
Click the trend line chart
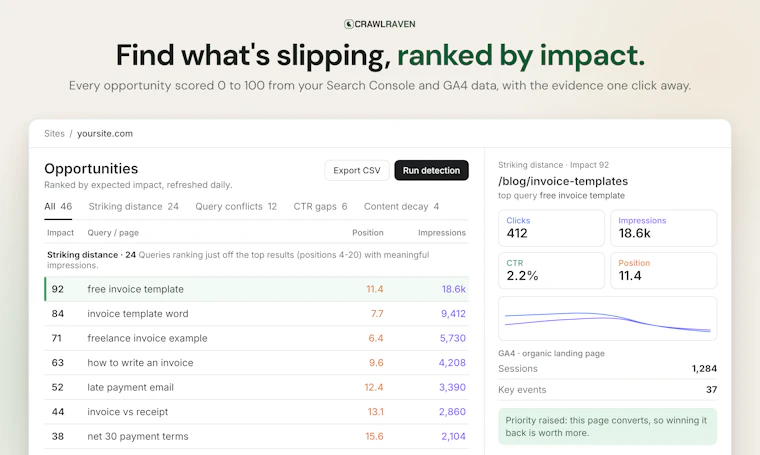point(607,318)
